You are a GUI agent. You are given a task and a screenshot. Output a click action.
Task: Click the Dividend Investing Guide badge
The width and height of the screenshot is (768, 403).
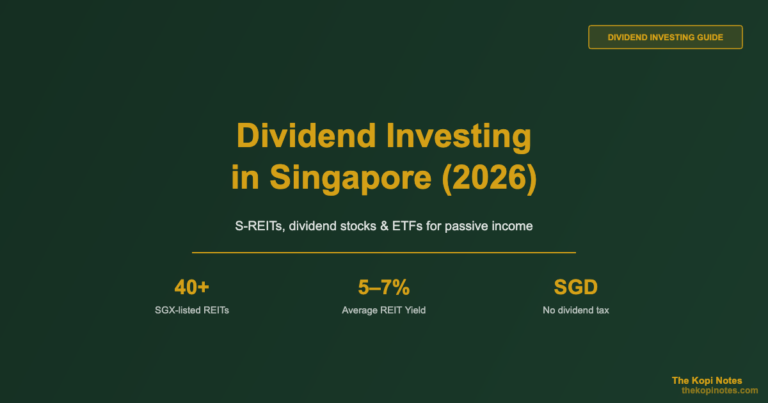[x=665, y=37]
